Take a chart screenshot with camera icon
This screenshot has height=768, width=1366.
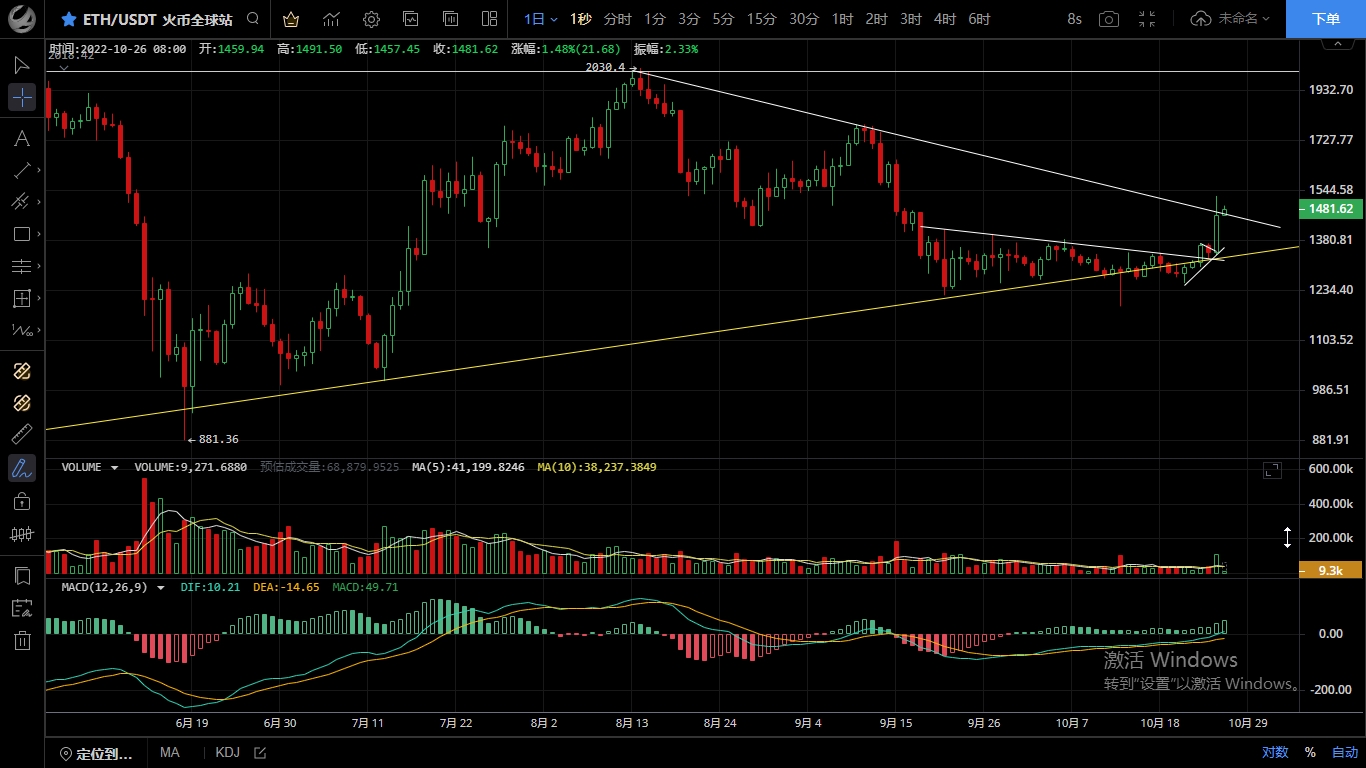[x=1109, y=19]
